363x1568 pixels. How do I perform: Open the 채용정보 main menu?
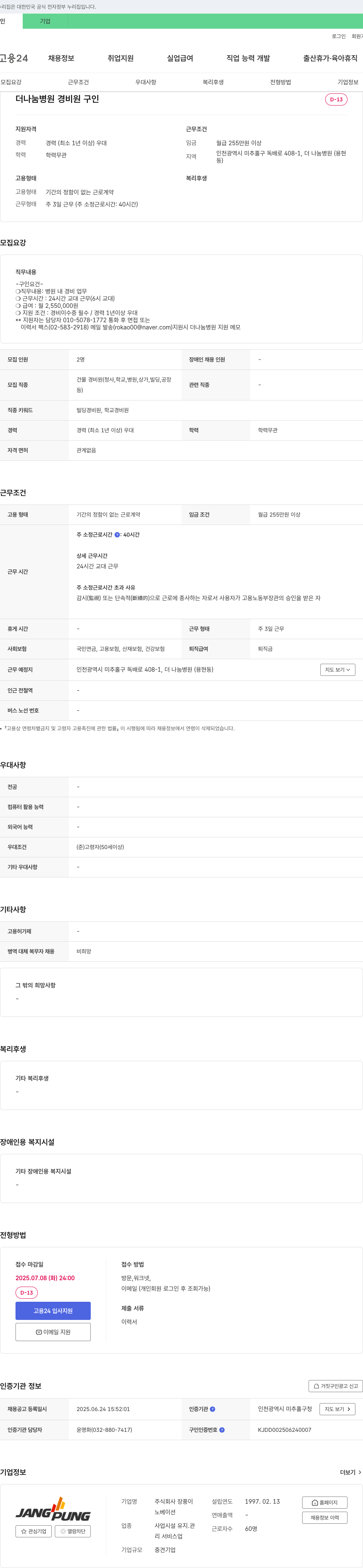click(x=61, y=59)
